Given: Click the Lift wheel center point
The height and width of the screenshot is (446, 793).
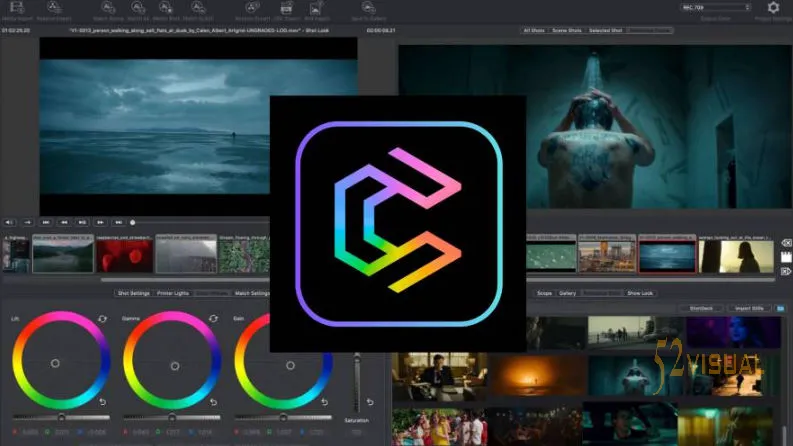Looking at the screenshot, I should coord(55,363).
